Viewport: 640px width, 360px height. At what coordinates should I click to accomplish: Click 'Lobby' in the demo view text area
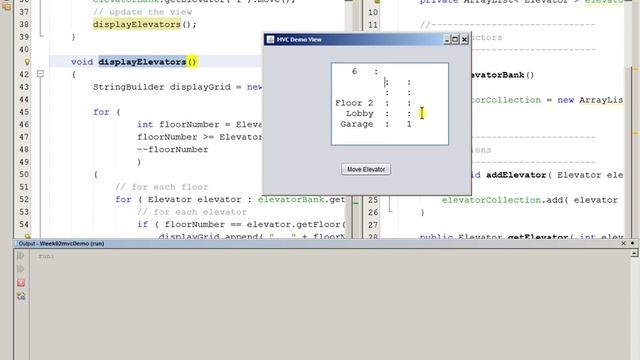tap(360, 113)
